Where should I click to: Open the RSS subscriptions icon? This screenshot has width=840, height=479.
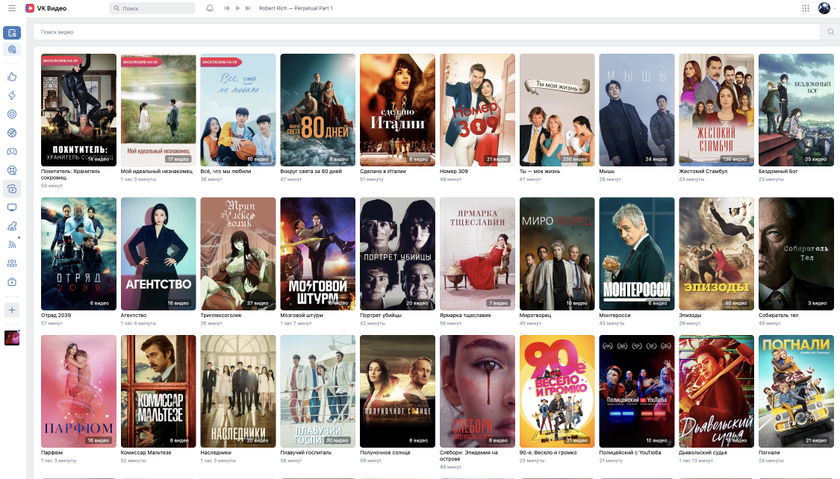coord(12,244)
